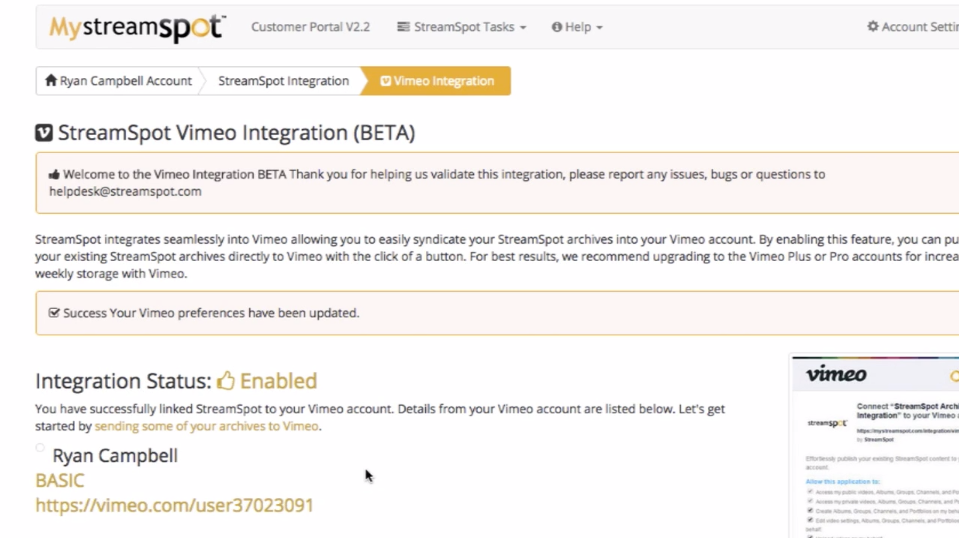The width and height of the screenshot is (959, 538).
Task: Click the StreamSpot Tasks list icon
Action: click(x=403, y=27)
